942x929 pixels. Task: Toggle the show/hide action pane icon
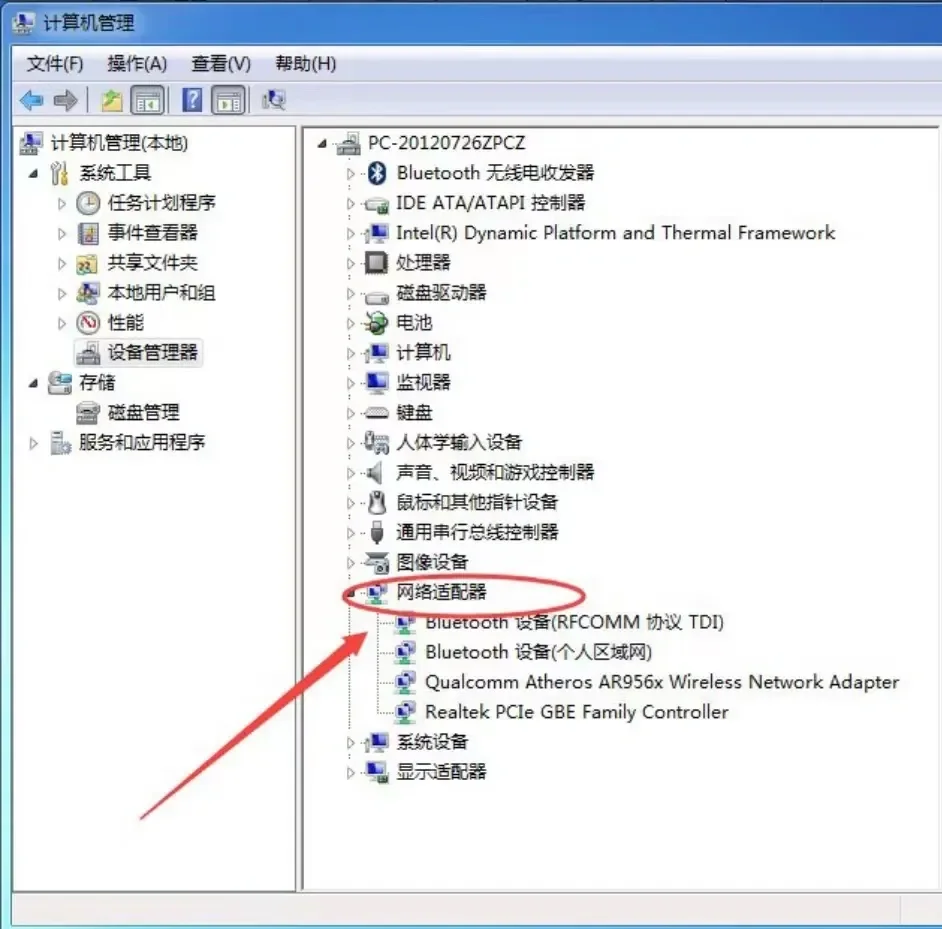[x=228, y=100]
